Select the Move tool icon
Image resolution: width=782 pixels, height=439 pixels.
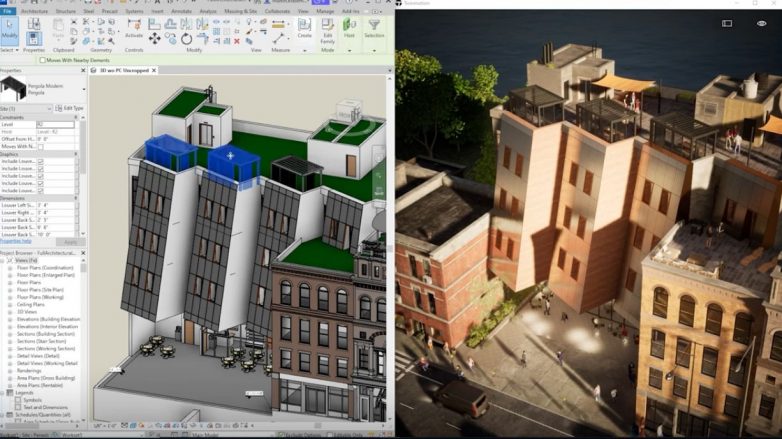pyautogui.click(x=154, y=39)
